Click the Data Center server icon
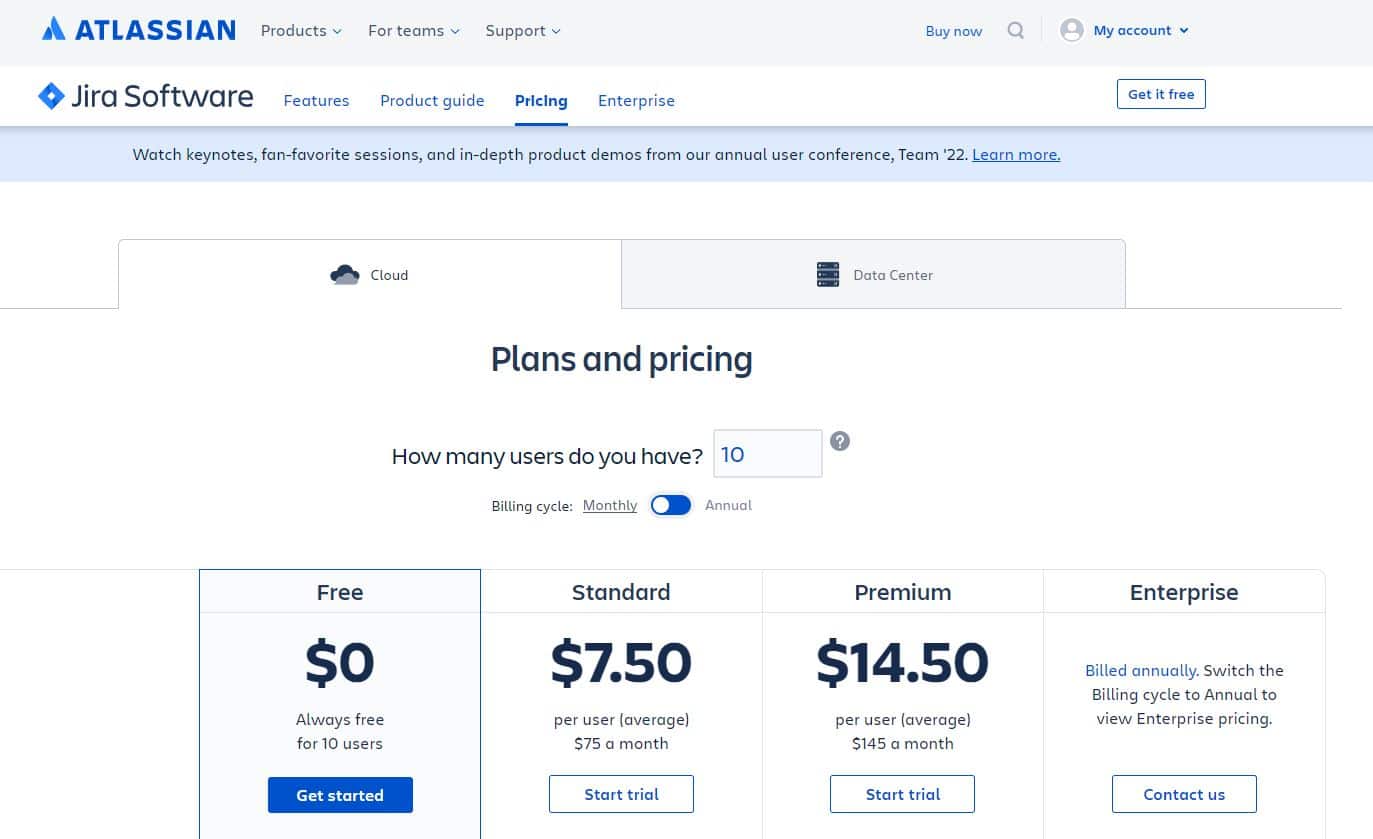The height and width of the screenshot is (839, 1373). click(x=828, y=275)
